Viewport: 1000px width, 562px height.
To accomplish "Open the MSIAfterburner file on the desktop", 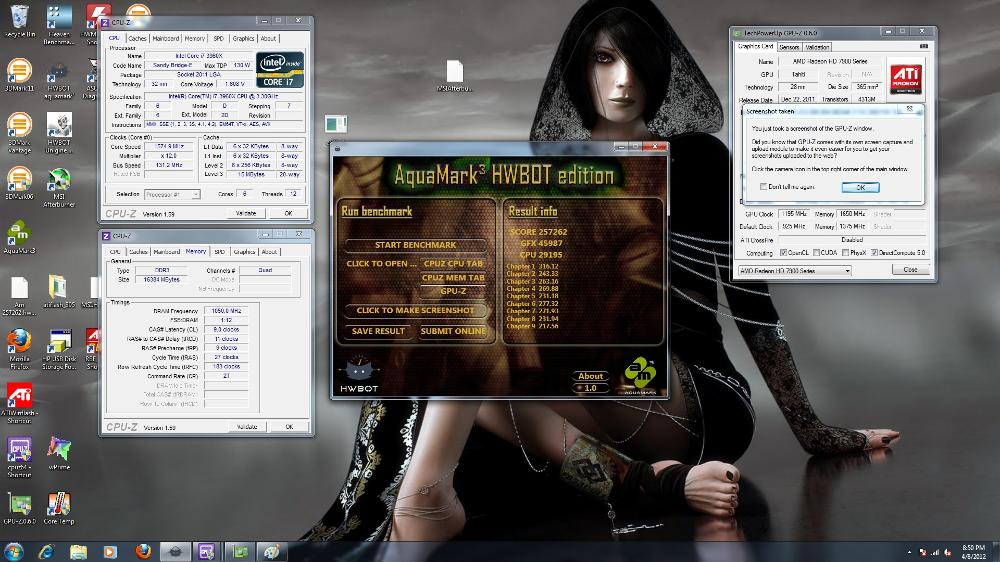I will (454, 76).
